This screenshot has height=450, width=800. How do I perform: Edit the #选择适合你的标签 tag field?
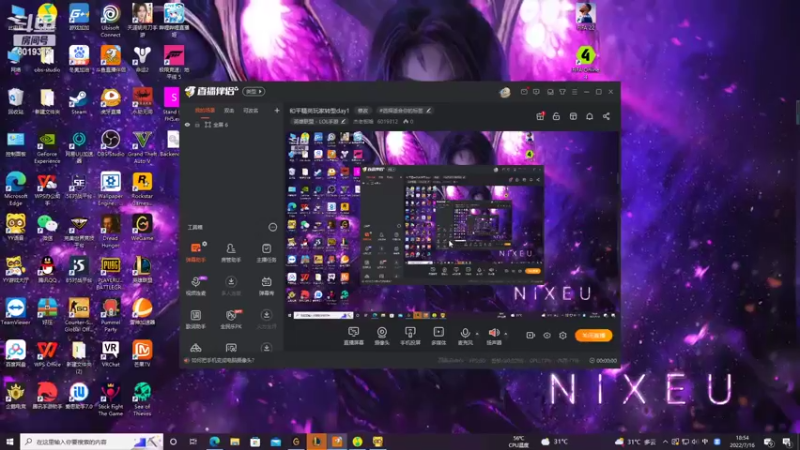405,110
